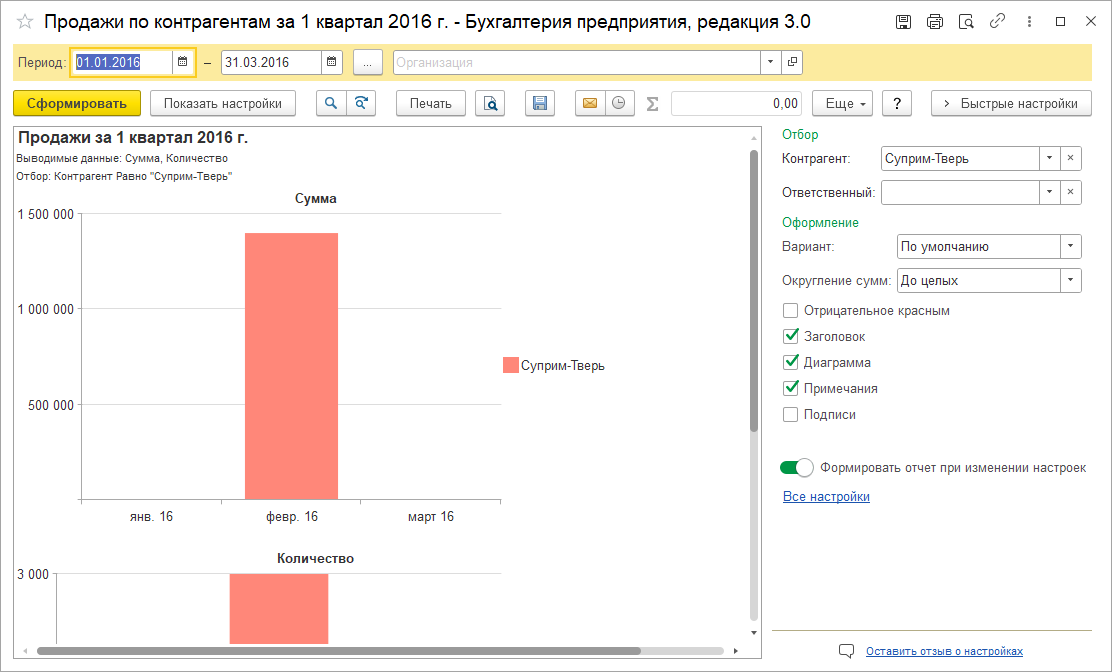Screen dimensions: 1112x672
Task: Open the report preview toolbar icon
Action: coord(490,103)
